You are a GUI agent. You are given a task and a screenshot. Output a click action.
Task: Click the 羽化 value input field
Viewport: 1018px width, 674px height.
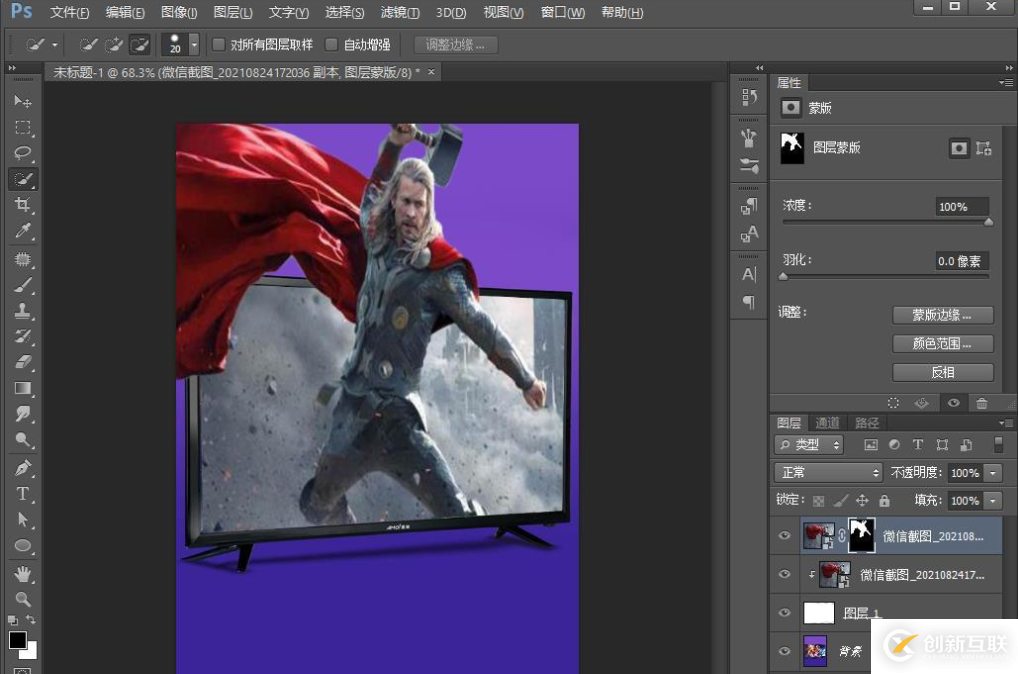click(x=961, y=261)
